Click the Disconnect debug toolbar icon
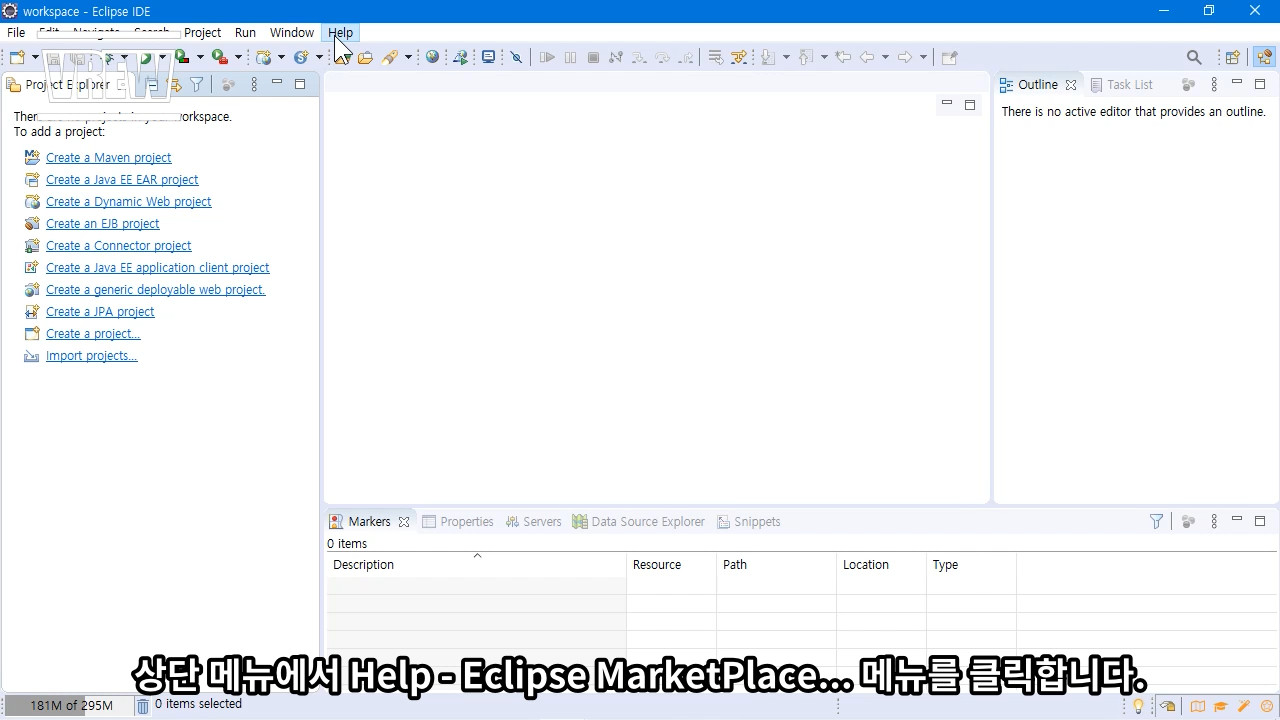 616,57
